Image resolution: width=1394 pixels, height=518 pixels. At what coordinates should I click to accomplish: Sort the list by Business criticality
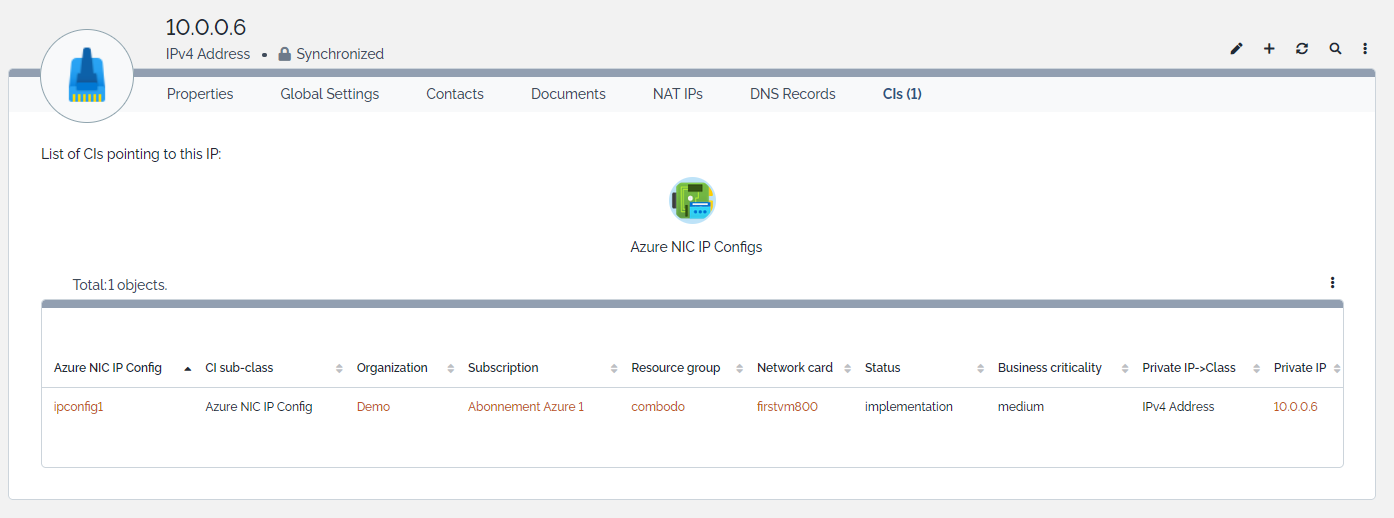click(1049, 368)
